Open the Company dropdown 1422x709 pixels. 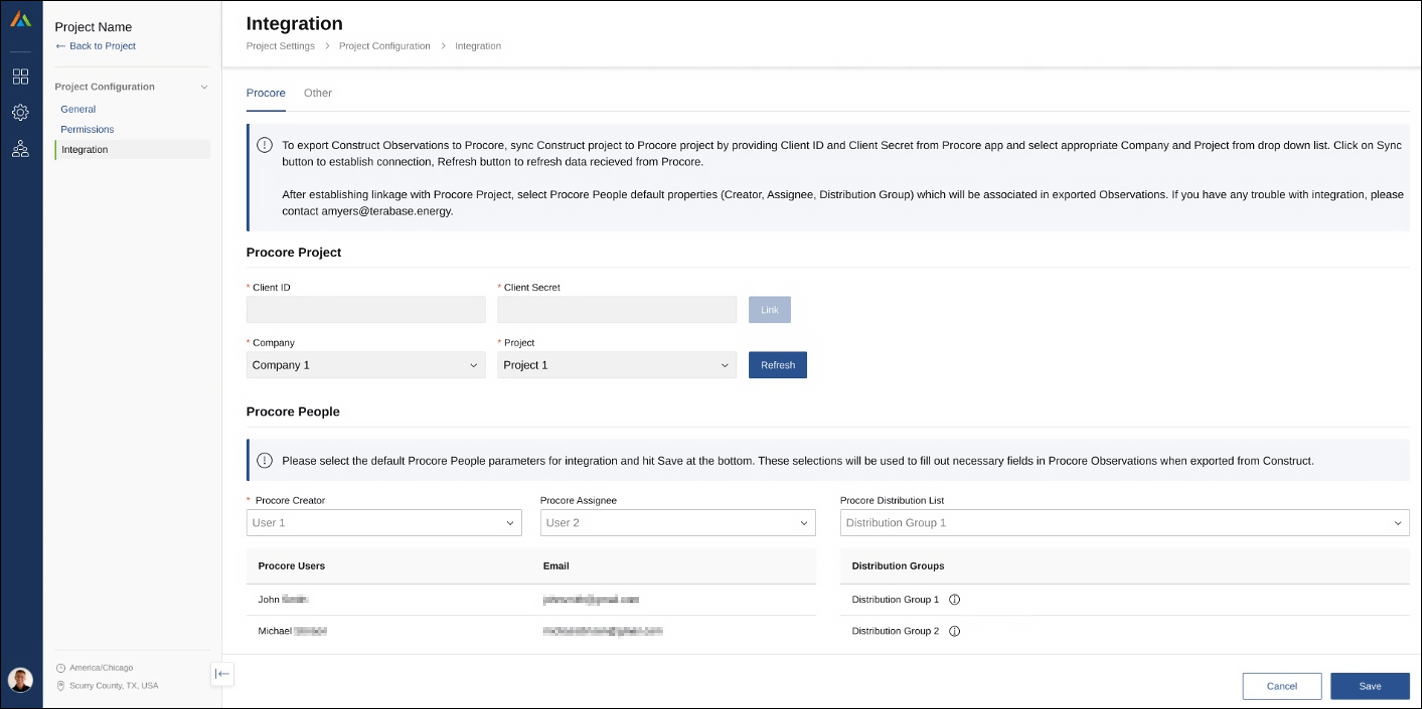(x=366, y=365)
